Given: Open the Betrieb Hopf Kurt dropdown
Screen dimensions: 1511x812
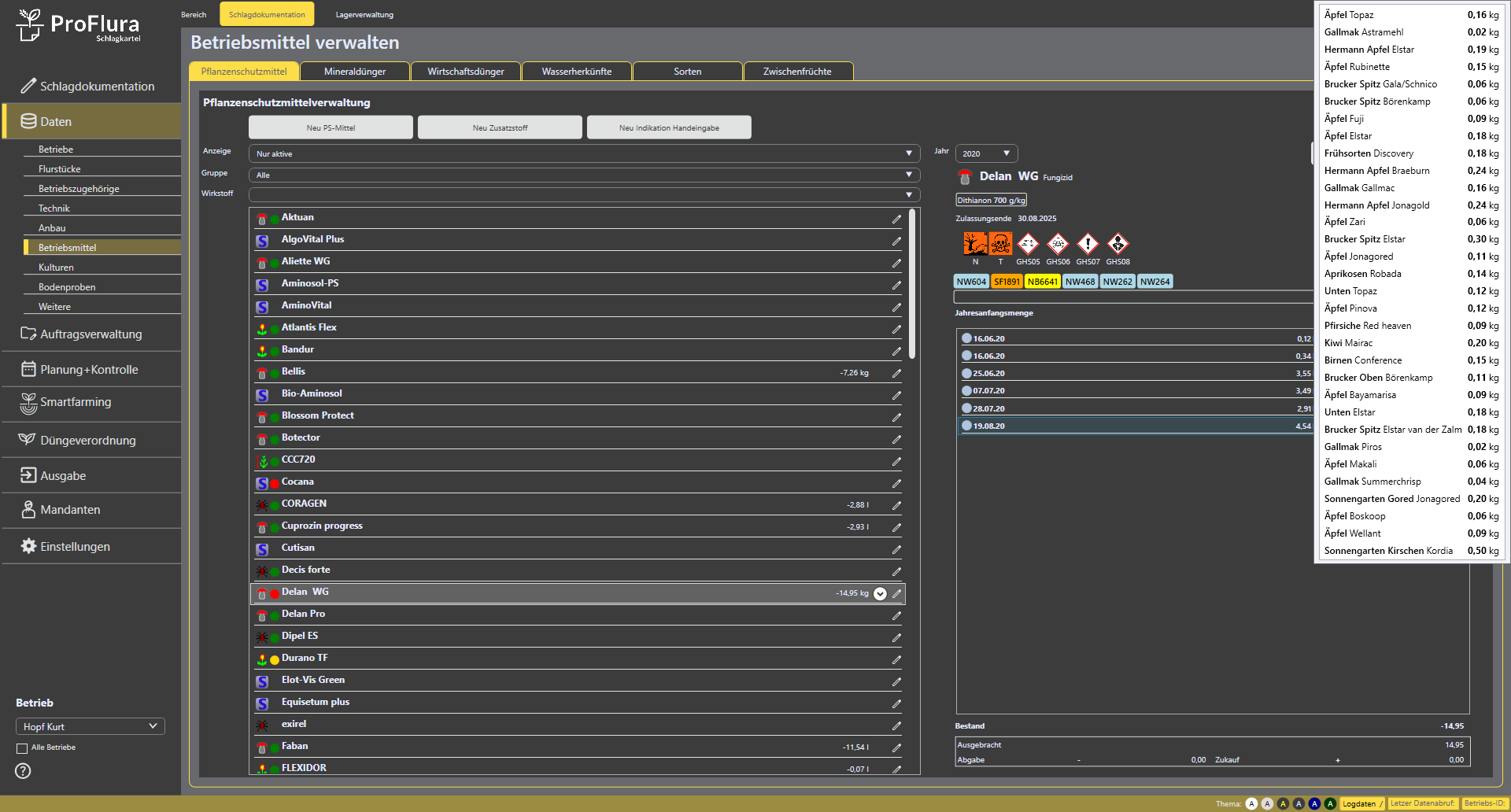Looking at the screenshot, I should click(90, 726).
